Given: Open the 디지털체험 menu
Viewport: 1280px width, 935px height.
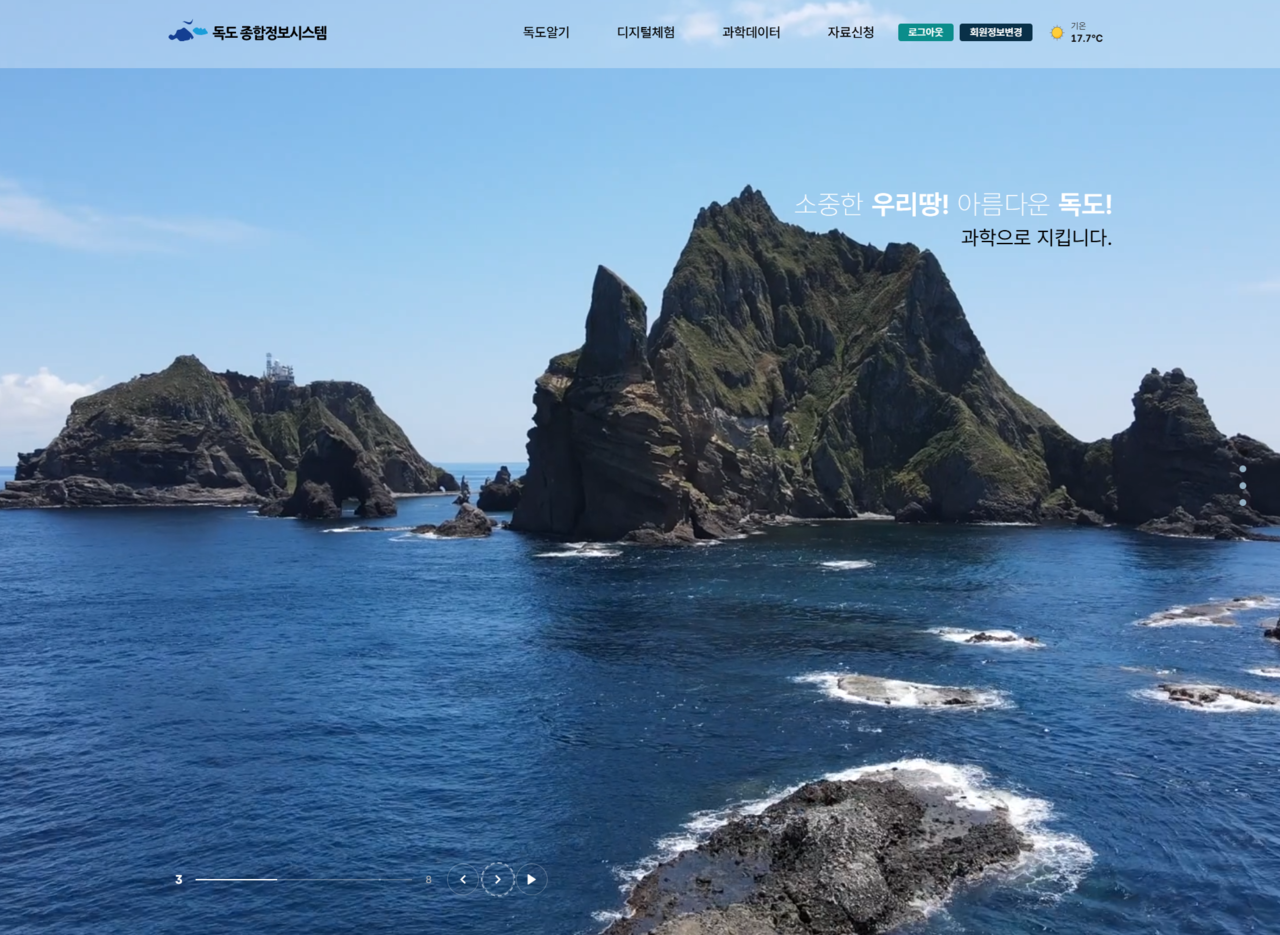Looking at the screenshot, I should coord(646,32).
